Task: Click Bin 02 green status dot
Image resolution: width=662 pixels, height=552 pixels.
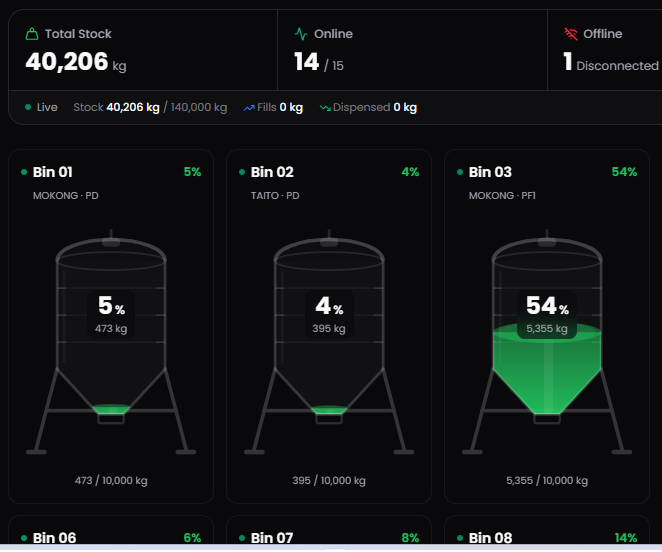Action: click(x=242, y=172)
